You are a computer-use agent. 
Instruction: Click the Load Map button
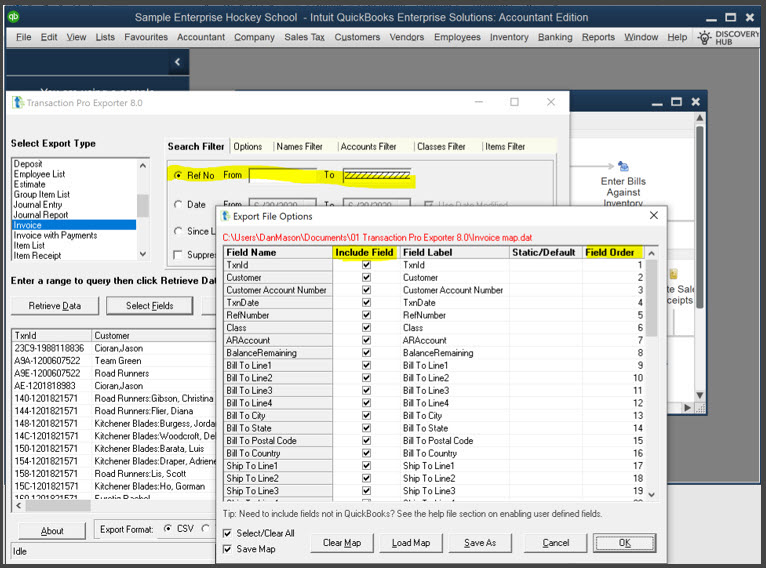pos(411,543)
